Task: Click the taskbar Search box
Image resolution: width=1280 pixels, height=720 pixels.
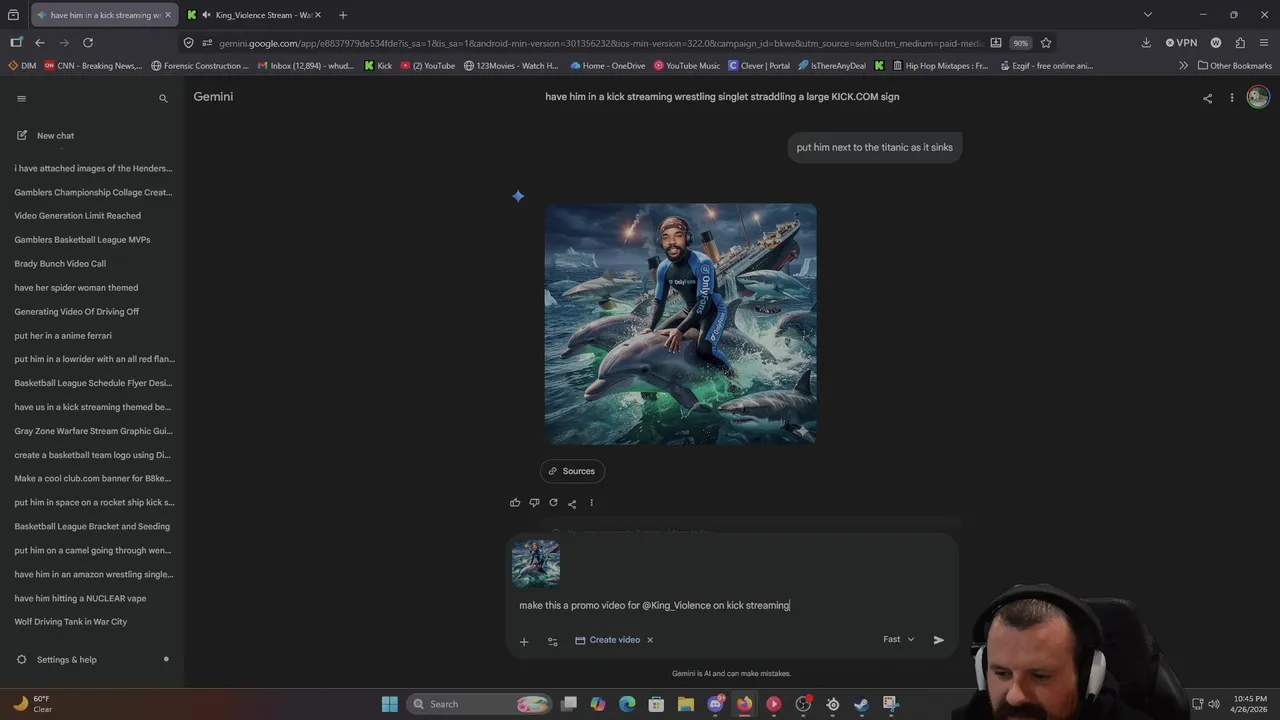Action: 480,704
